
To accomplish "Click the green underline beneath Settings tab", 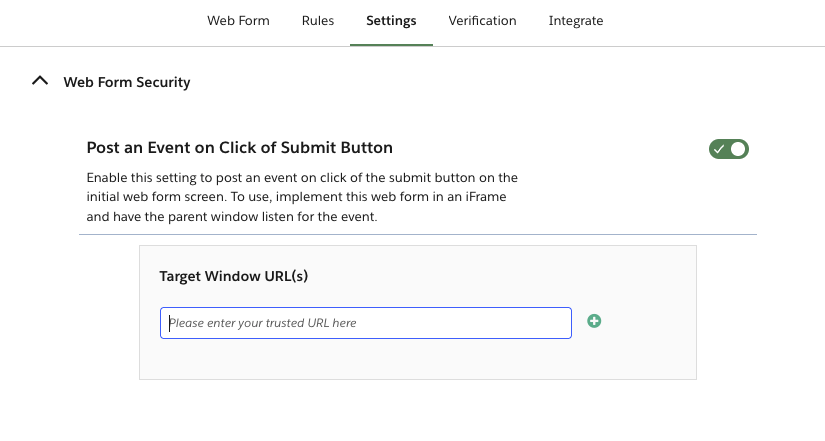I will 391,44.
